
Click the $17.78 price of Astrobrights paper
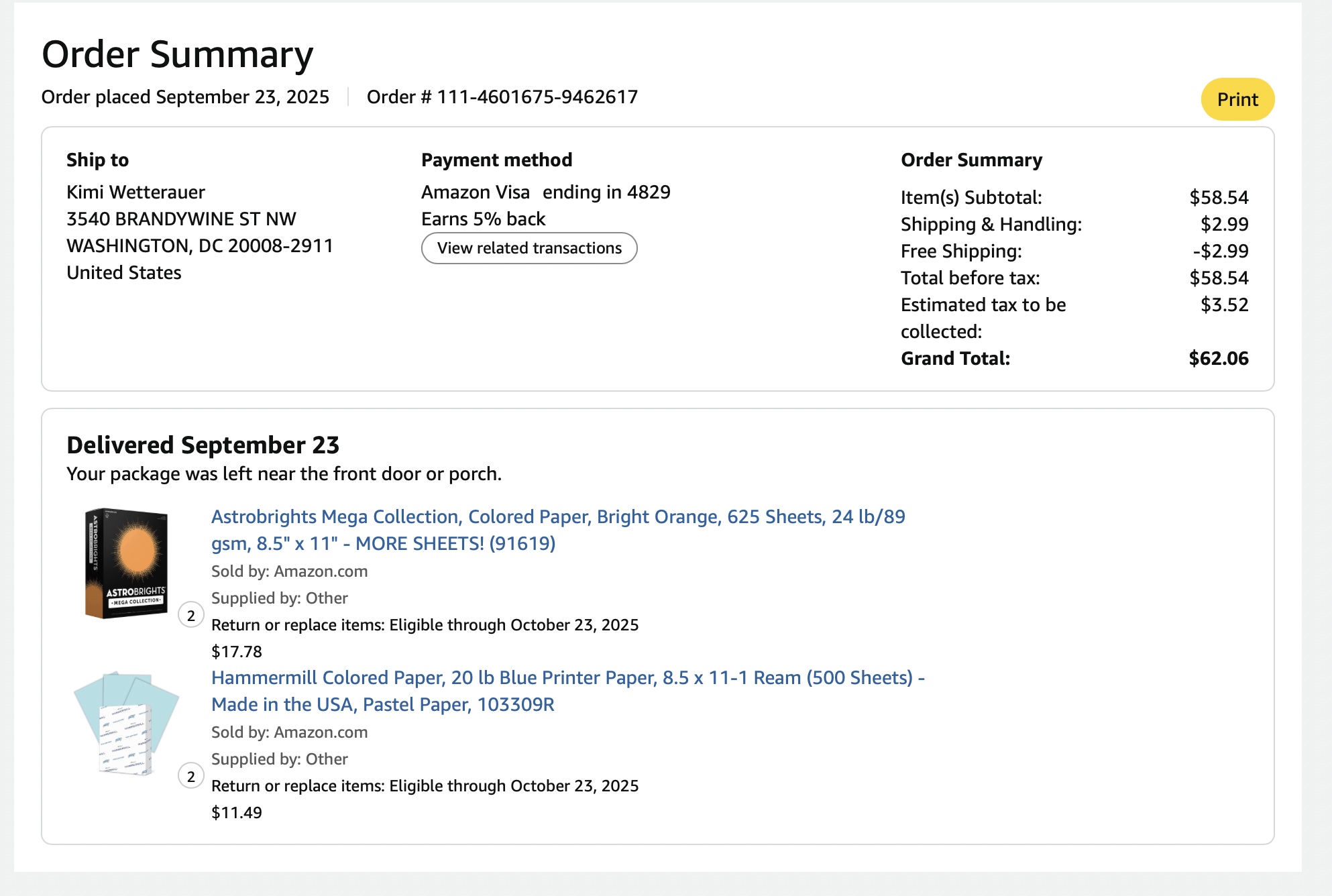[236, 651]
